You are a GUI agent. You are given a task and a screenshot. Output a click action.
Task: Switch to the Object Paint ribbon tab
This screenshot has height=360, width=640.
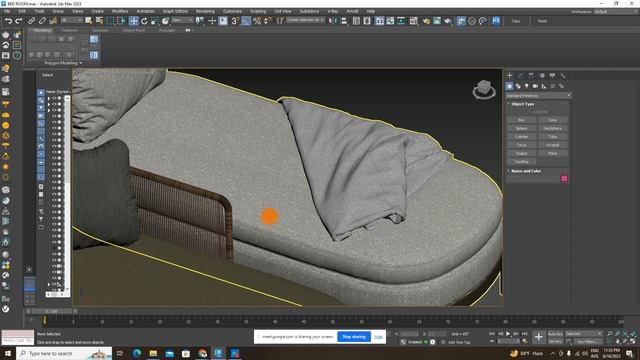click(134, 30)
